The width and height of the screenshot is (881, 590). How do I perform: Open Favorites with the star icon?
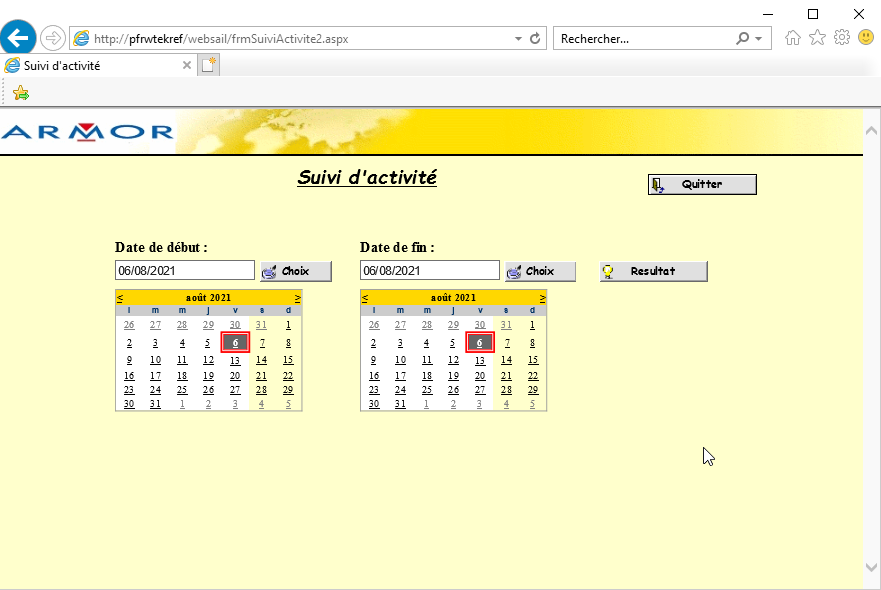click(818, 38)
